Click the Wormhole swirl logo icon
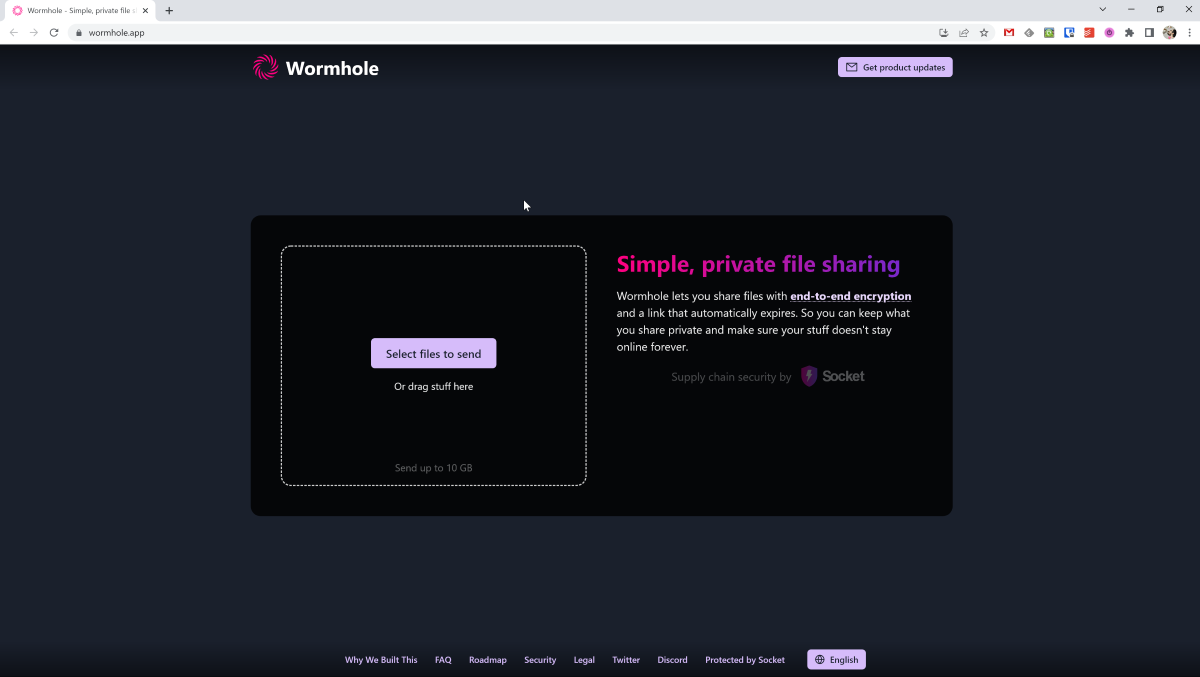Screen dimensions: 1200x677 coord(265,67)
